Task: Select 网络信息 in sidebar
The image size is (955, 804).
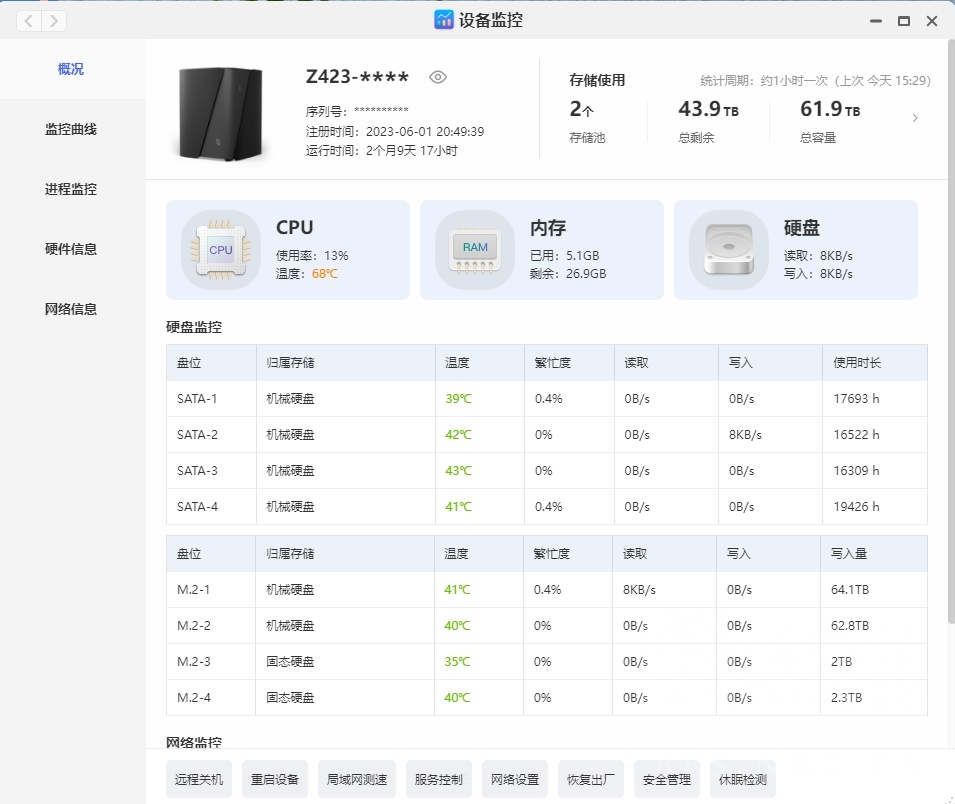Action: [x=71, y=309]
